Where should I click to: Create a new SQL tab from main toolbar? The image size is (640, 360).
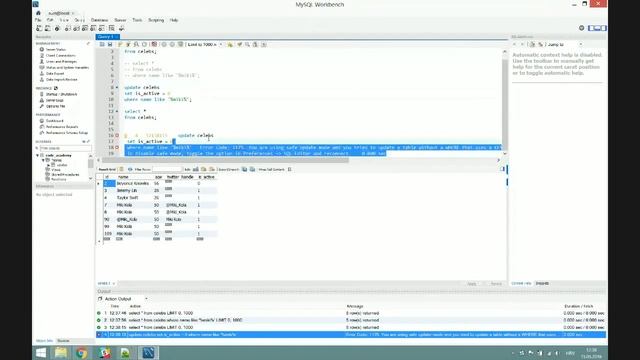point(39,28)
